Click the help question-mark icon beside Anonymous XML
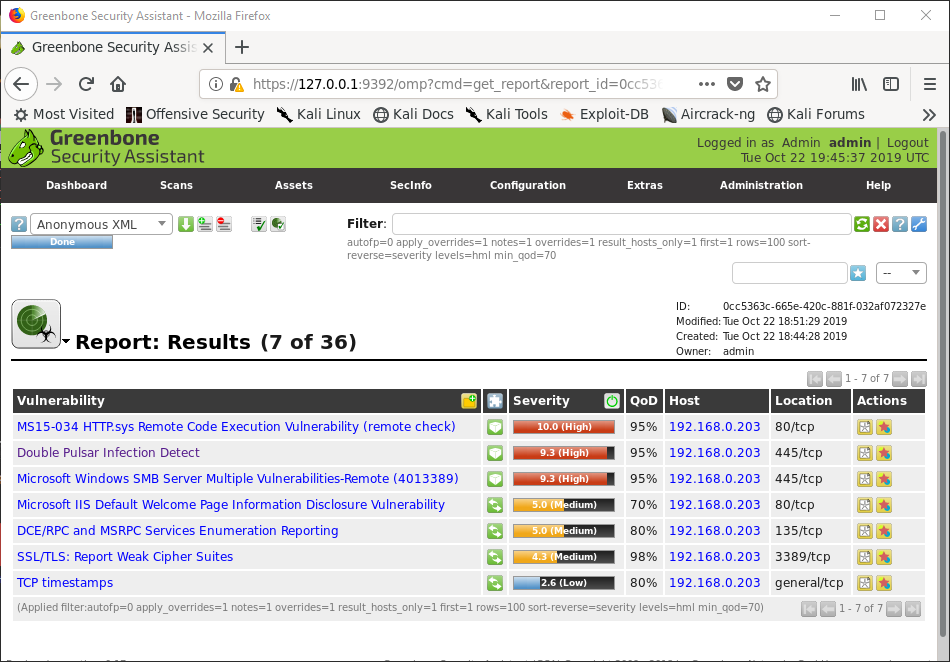This screenshot has width=950, height=662. coord(19,224)
